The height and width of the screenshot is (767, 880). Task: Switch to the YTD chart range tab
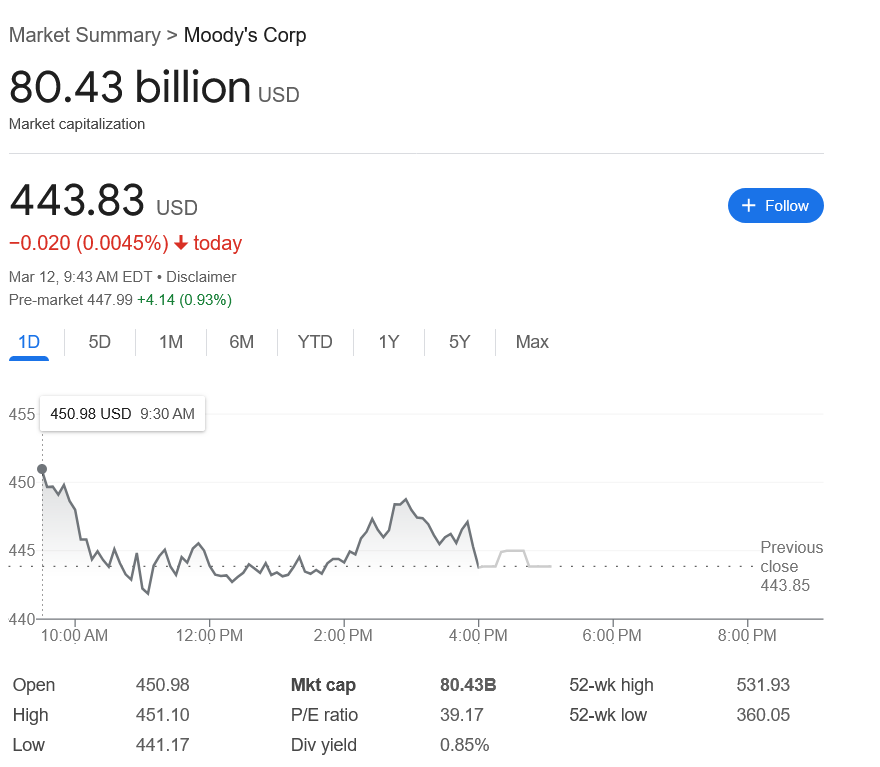coord(315,342)
